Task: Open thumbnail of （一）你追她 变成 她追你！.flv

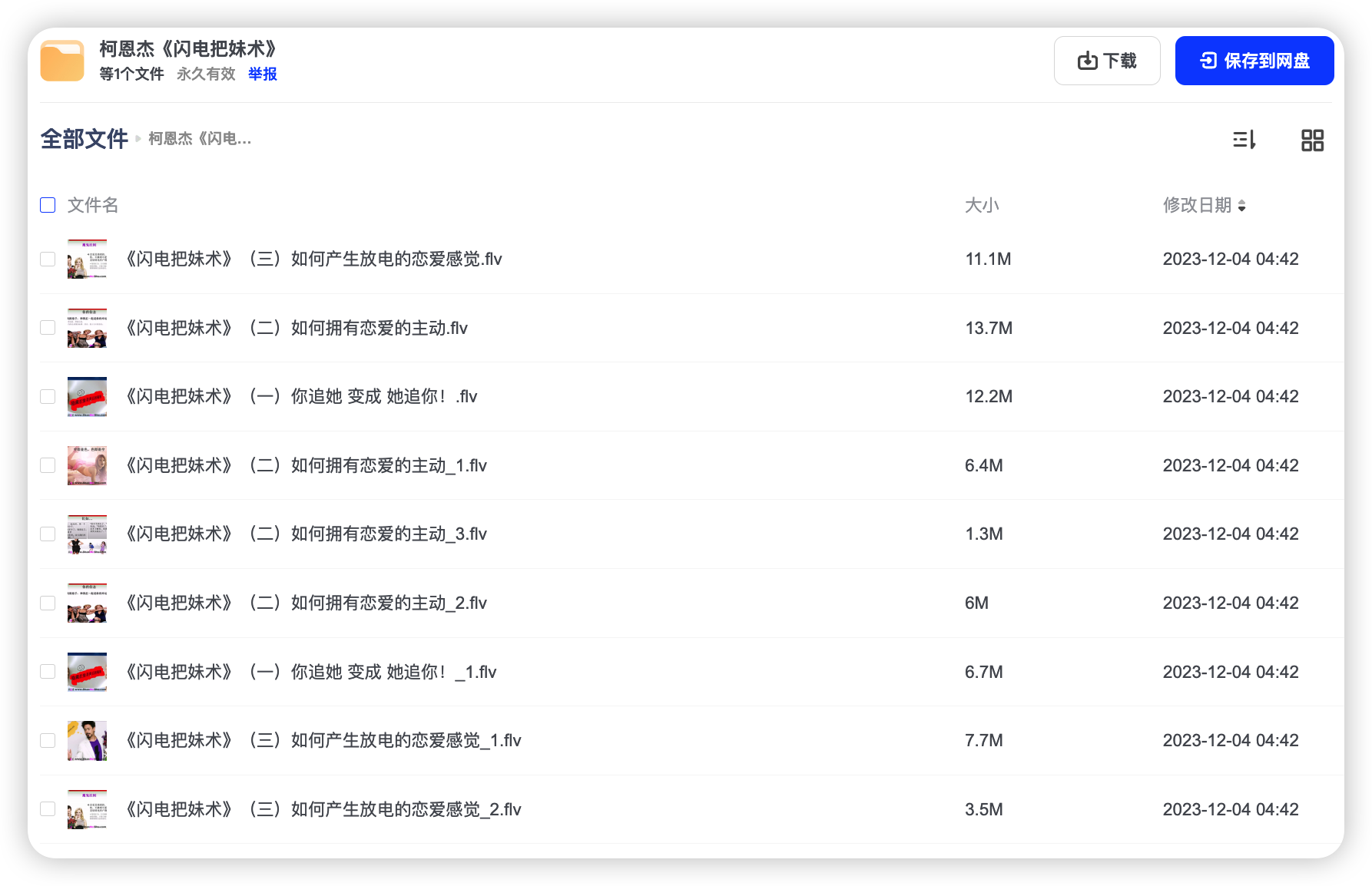Action: [87, 396]
